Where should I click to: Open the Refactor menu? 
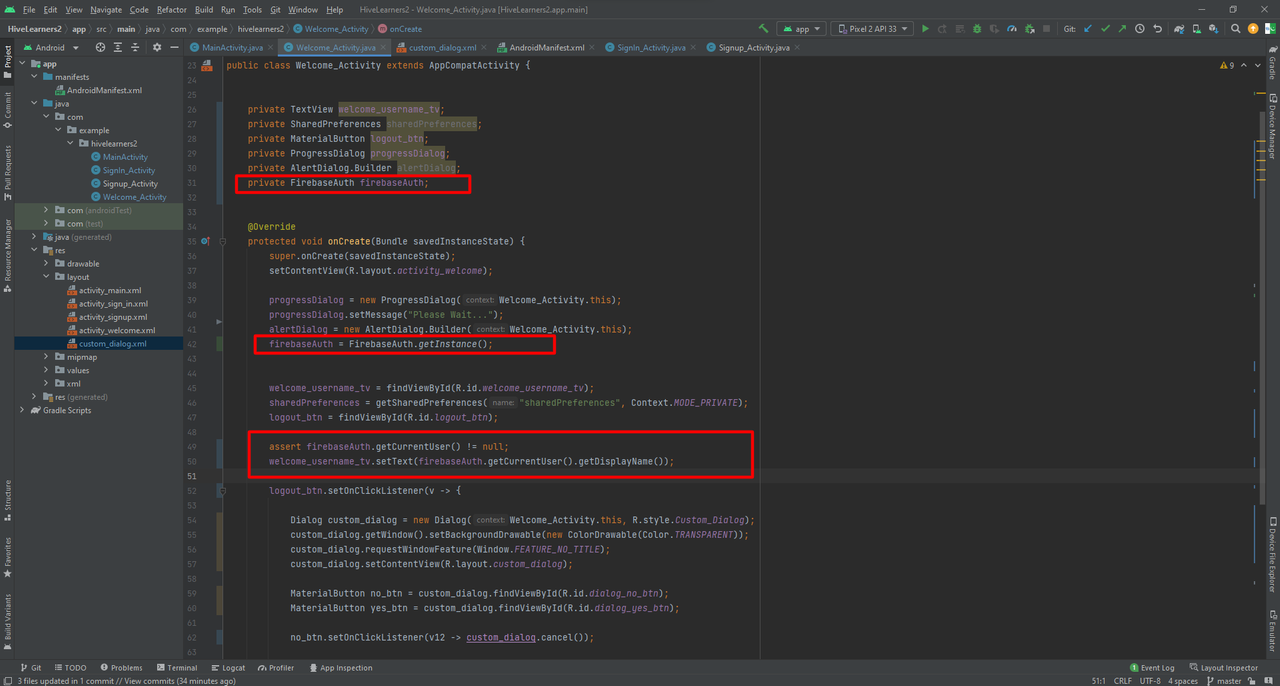point(171,9)
